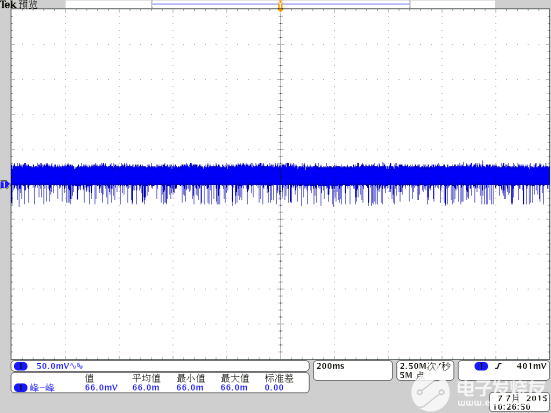
Task: Click the Tek logo
Action: click(8, 5)
